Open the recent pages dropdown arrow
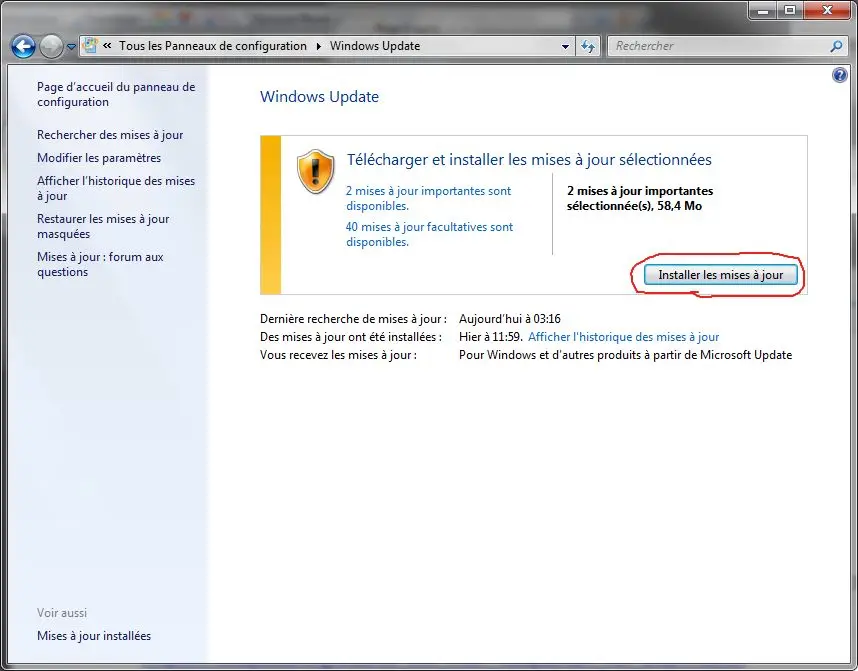Image resolution: width=858 pixels, height=671 pixels. (71, 47)
